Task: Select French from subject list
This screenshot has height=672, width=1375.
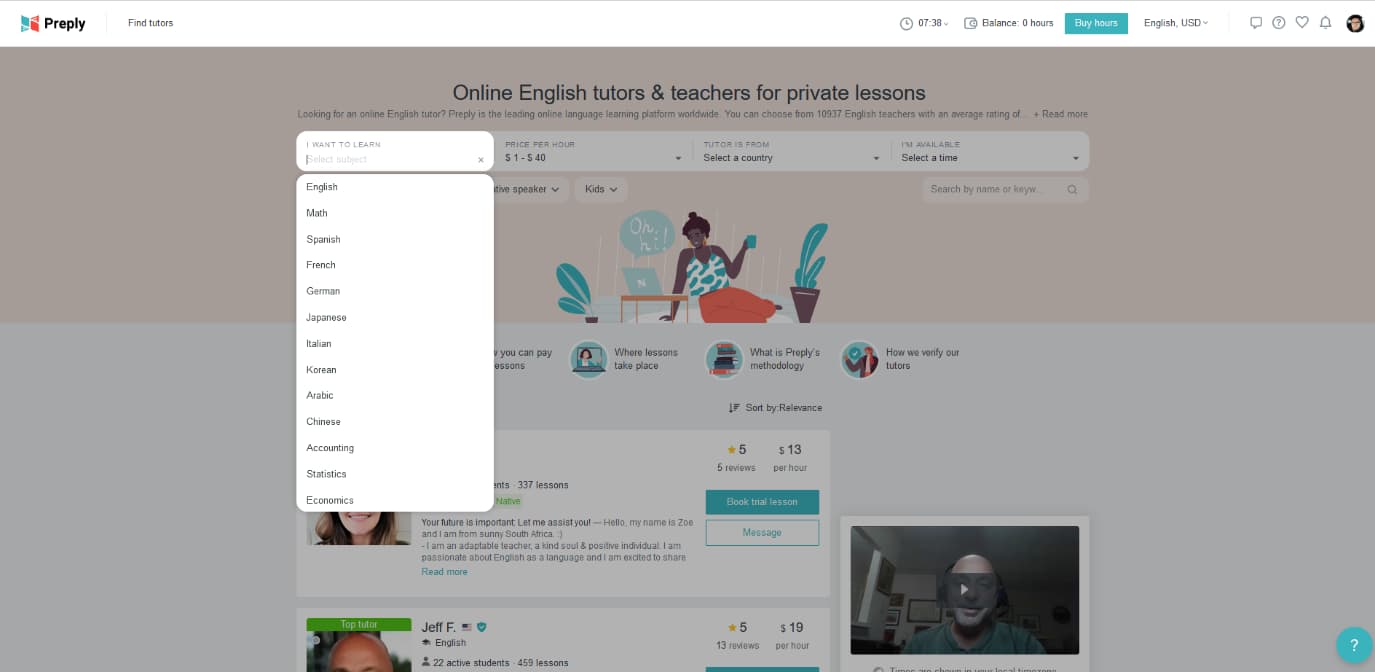Action: [395, 265]
